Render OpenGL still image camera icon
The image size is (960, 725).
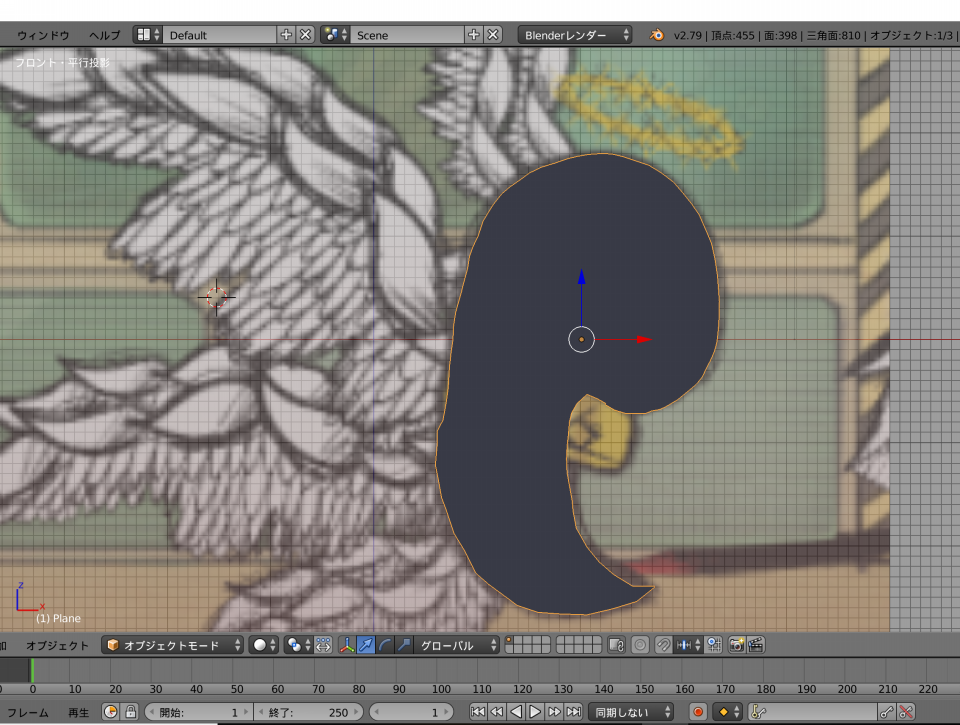(x=737, y=645)
